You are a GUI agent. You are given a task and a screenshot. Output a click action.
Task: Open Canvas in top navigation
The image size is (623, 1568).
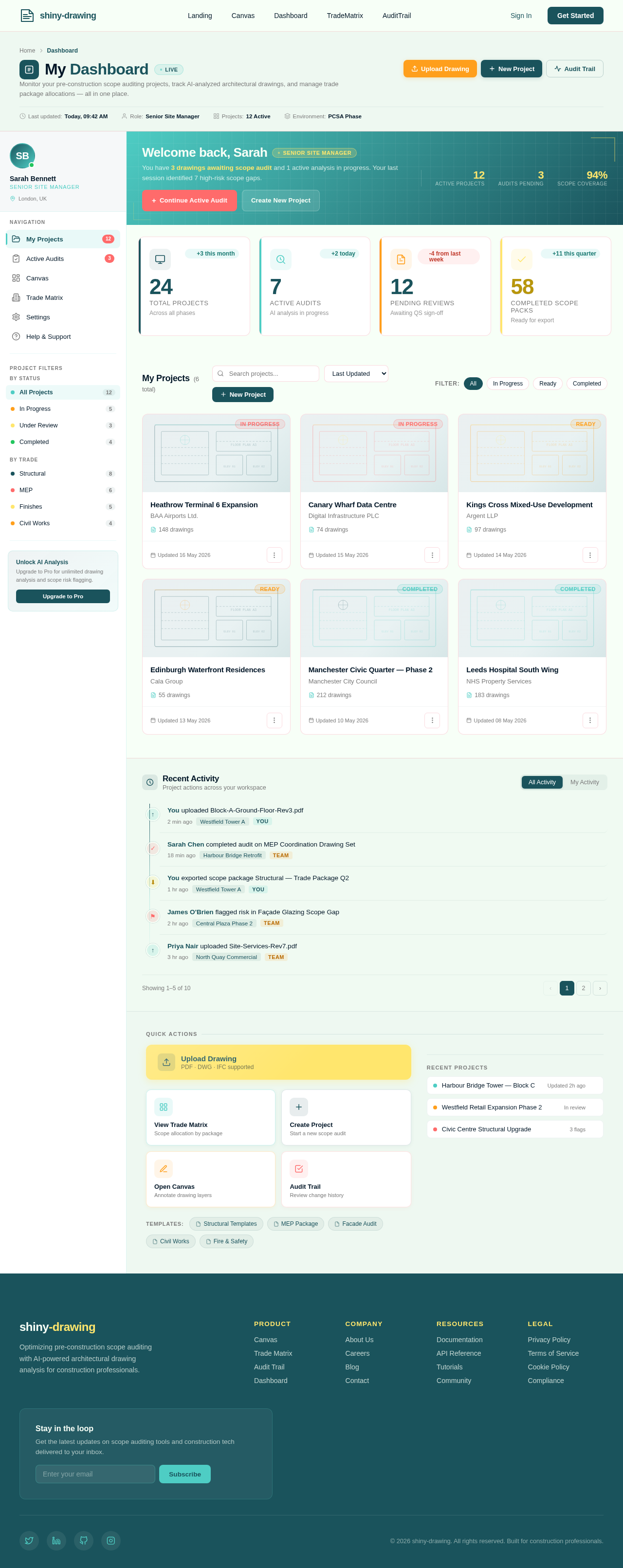click(243, 16)
